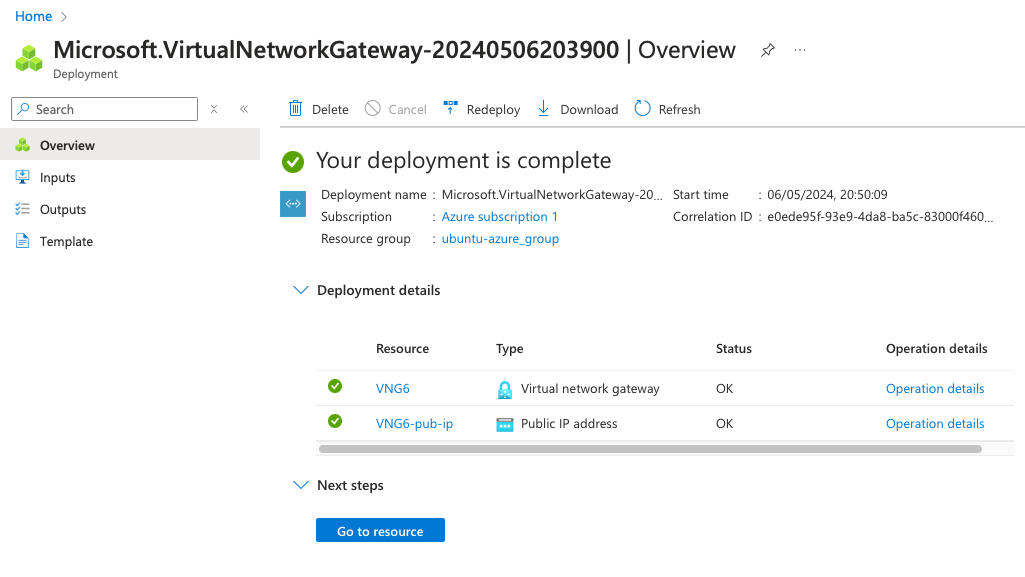Click the Go to resource button

tap(380, 530)
